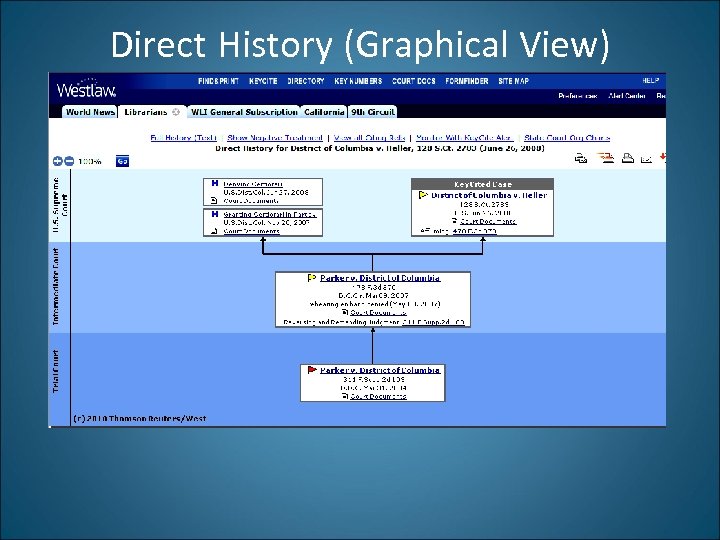This screenshot has height=540, width=720.
Task: Click the zoom in plus icon
Action: pos(57,161)
